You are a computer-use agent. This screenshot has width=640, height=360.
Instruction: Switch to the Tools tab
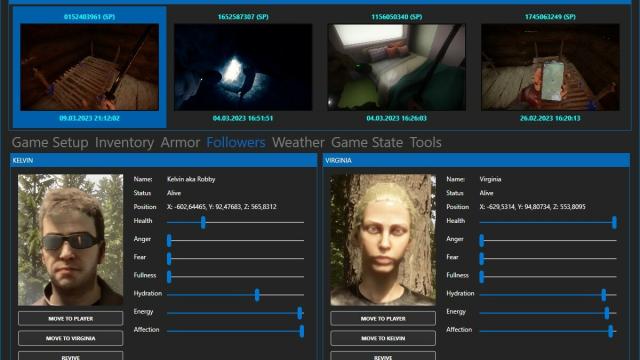[425, 142]
